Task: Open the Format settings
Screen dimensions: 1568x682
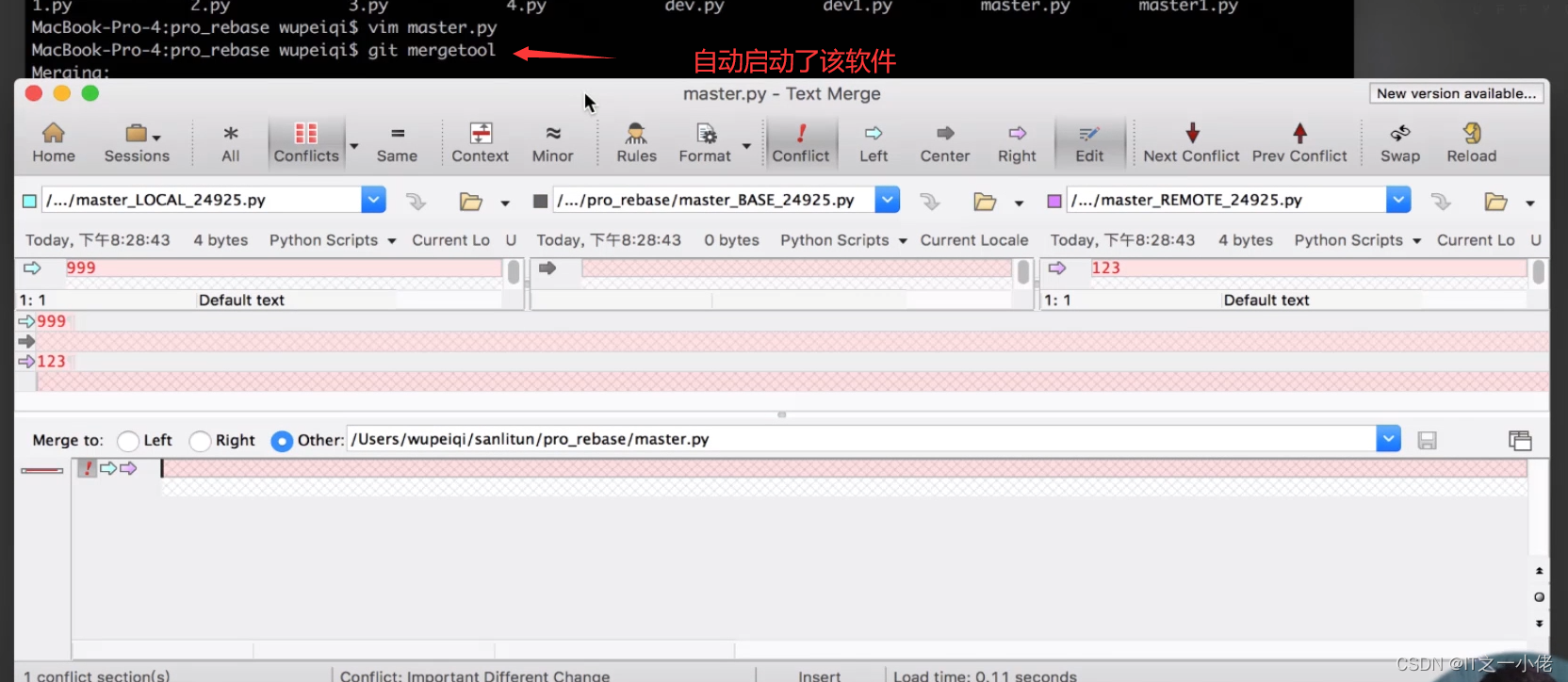Action: pyautogui.click(x=705, y=143)
